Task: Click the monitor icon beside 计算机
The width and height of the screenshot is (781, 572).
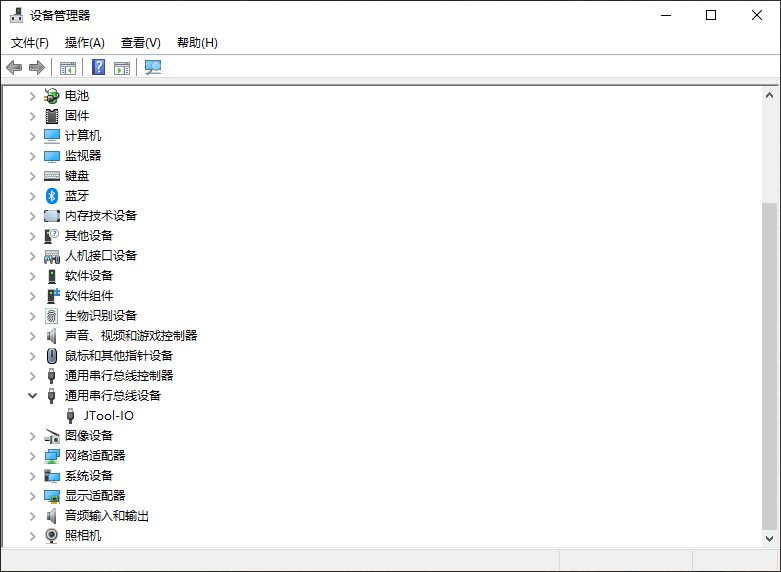Action: coord(51,136)
